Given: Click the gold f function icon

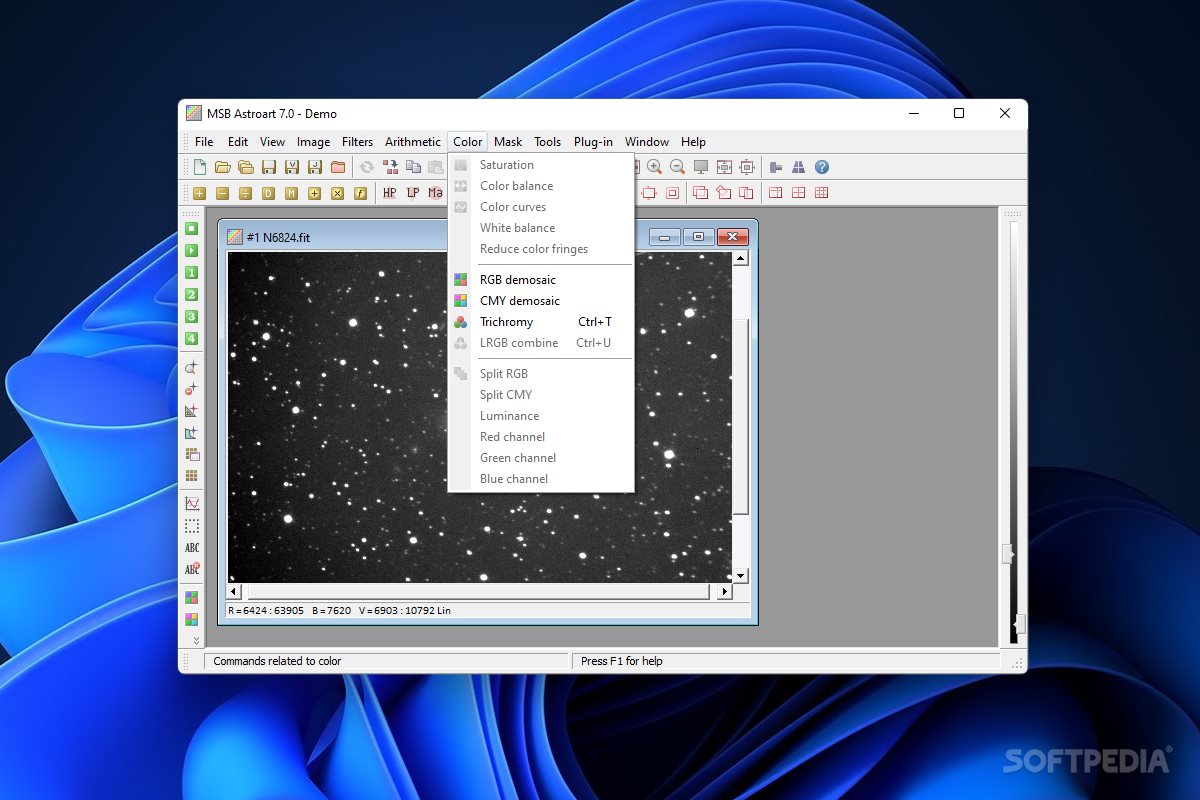Looking at the screenshot, I should 360,193.
